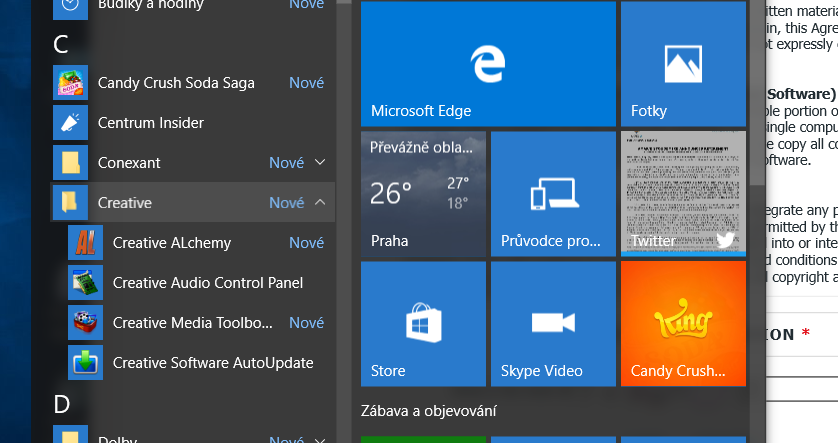Launch Centrum Insider from the app list
The width and height of the screenshot is (838, 443).
70,123
